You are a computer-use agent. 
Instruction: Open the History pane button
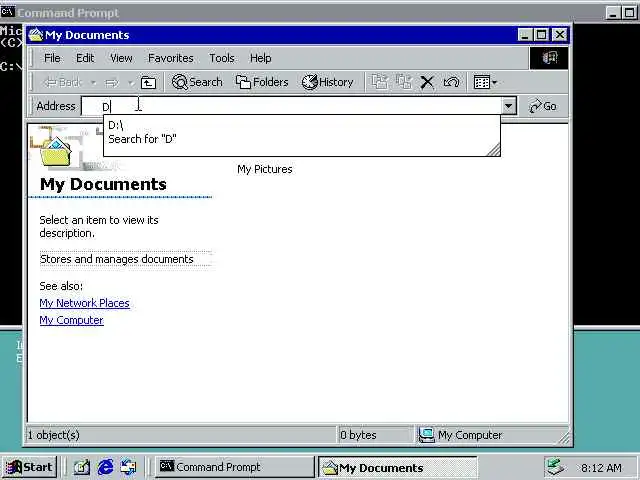coord(327,82)
